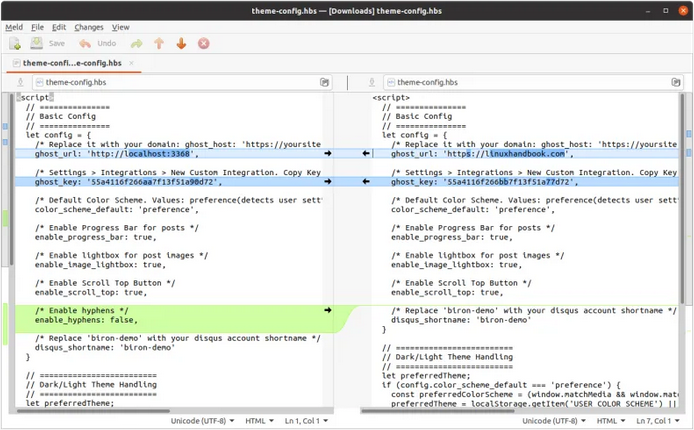Open the Edit menu
The image size is (694, 430).
pos(59,27)
